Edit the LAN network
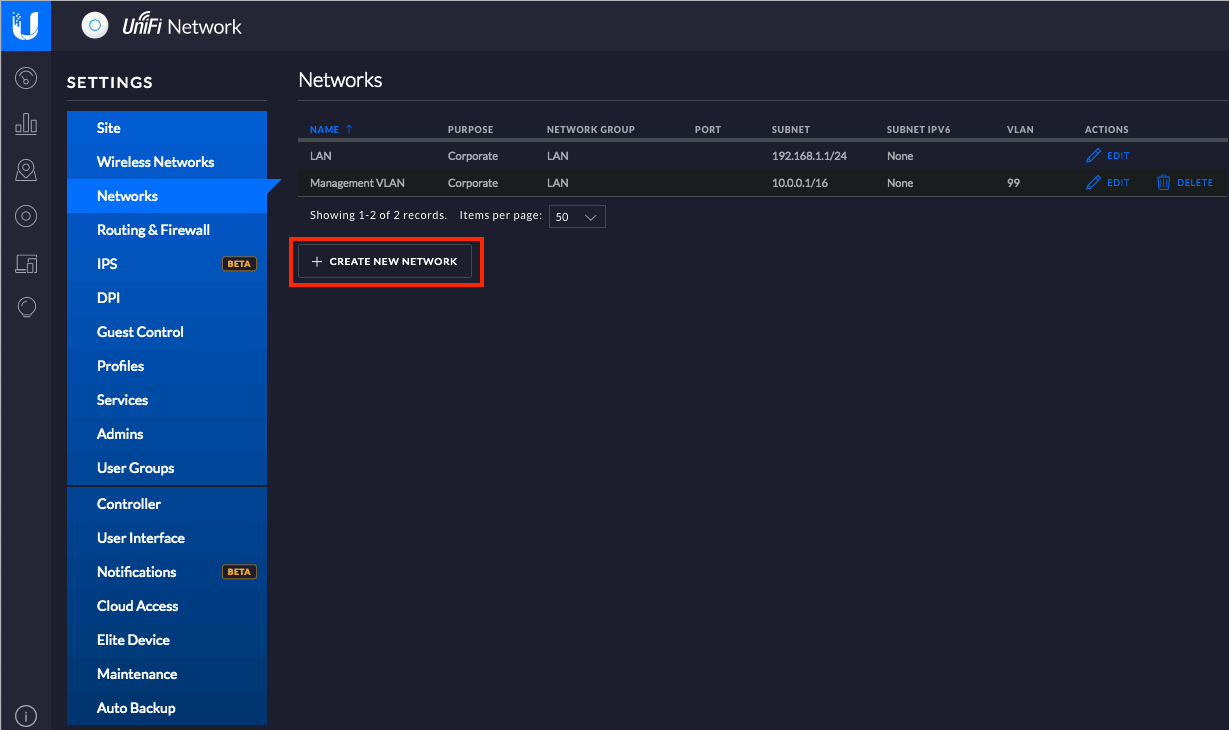This screenshot has height=730, width=1229. point(1107,156)
